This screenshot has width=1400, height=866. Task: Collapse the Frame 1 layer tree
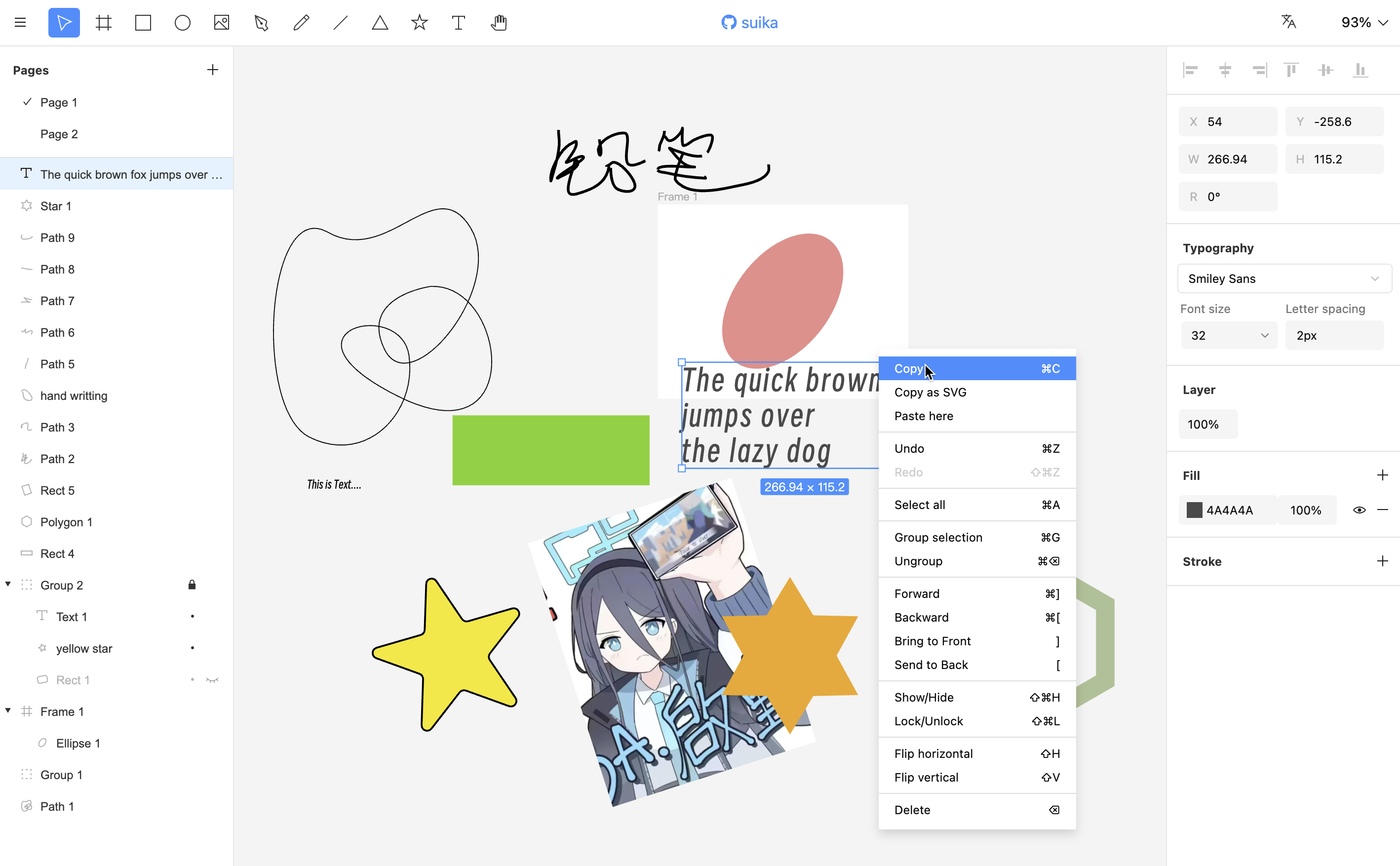[x=8, y=711]
